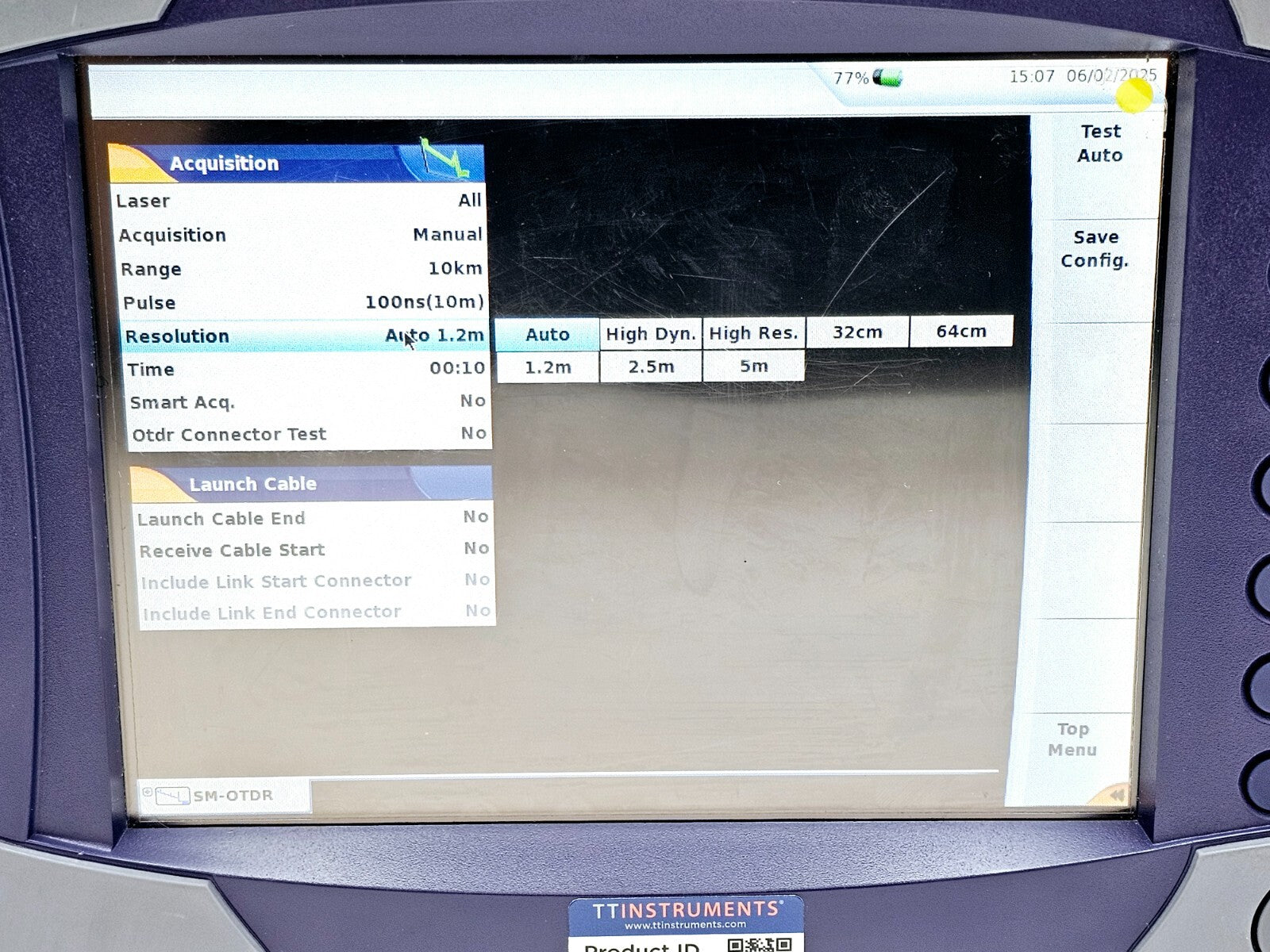Click the orange arrow at the bottom-right screen corner
Screen dimensions: 1270x952
point(1119,793)
